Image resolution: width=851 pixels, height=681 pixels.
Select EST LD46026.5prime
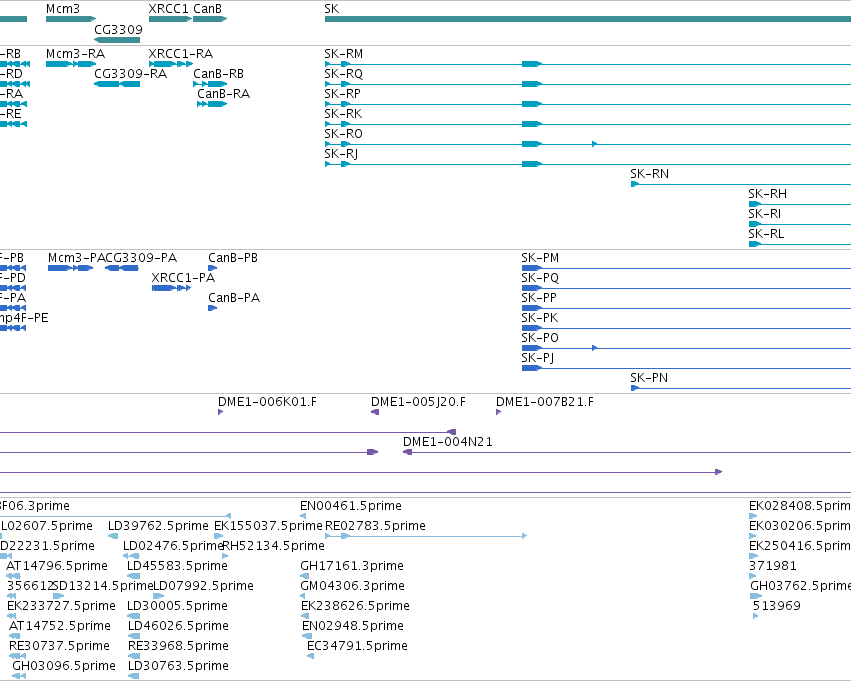(x=134, y=637)
